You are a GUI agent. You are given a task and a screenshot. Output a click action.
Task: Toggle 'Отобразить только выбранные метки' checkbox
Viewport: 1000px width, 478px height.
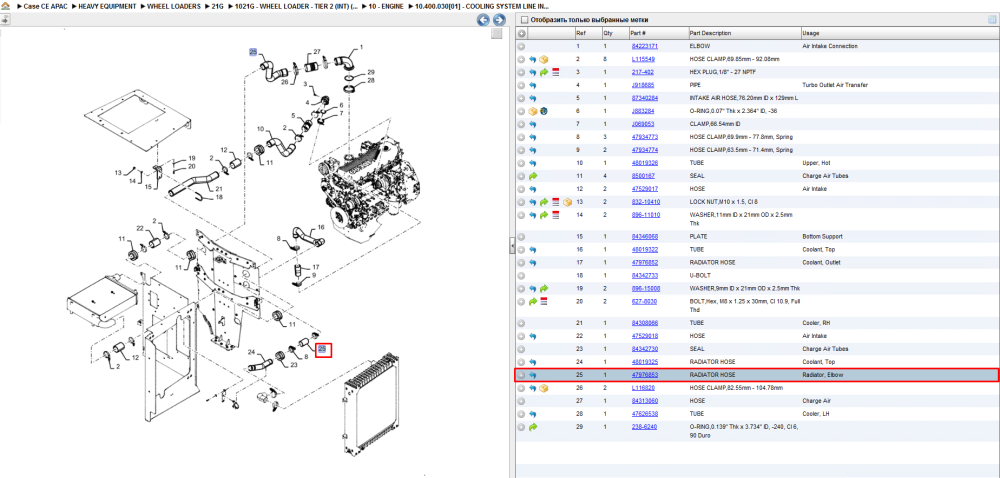pos(524,20)
